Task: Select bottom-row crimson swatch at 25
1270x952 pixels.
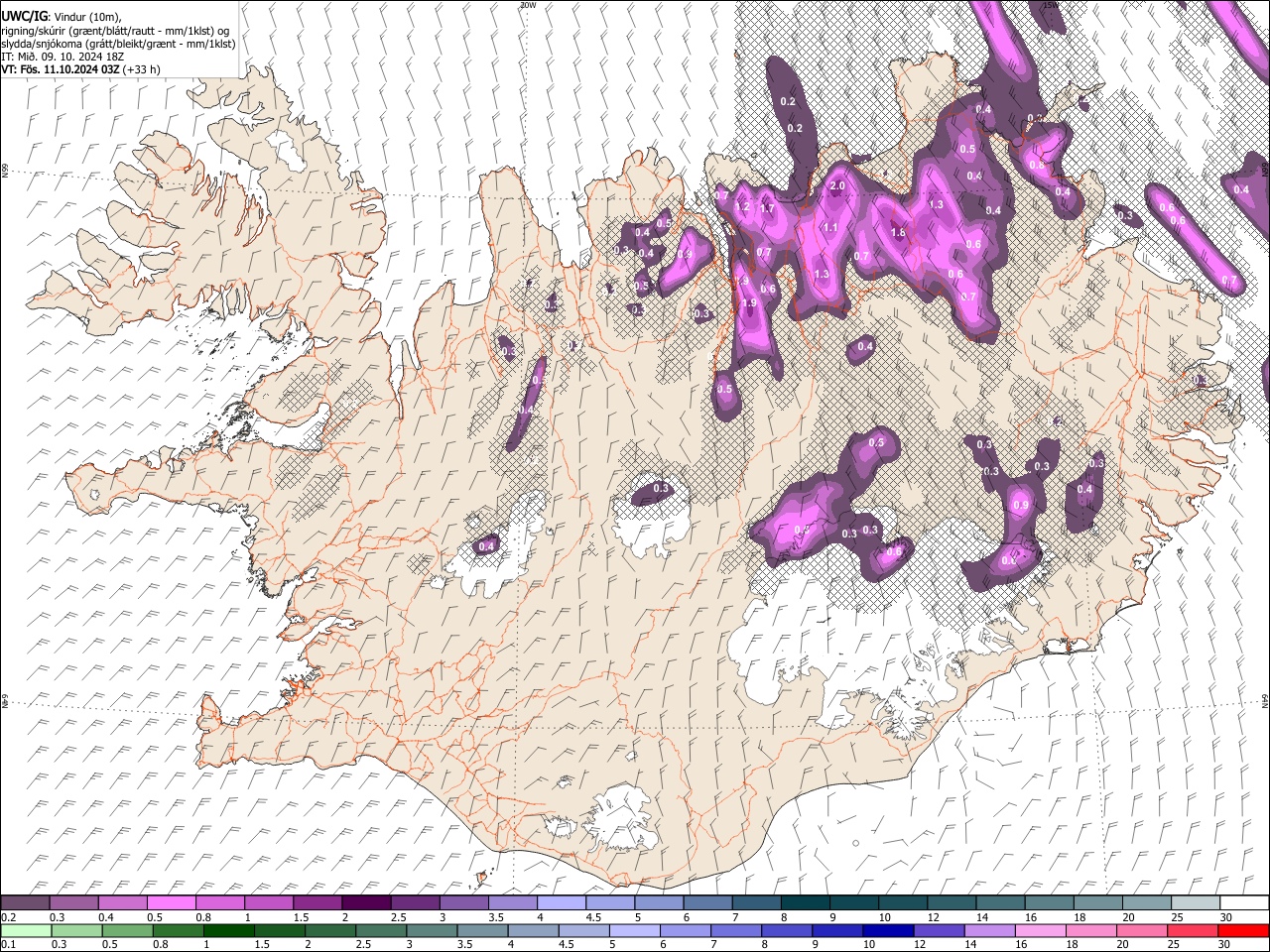Action: click(x=1193, y=930)
